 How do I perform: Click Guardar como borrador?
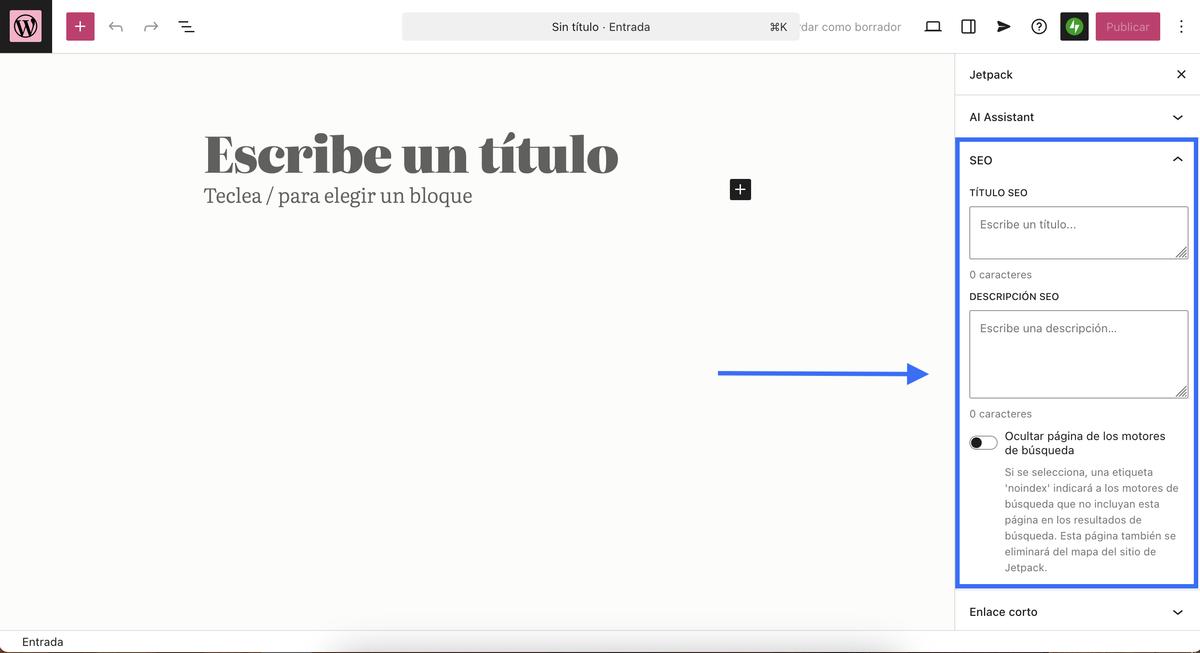pyautogui.click(x=849, y=26)
